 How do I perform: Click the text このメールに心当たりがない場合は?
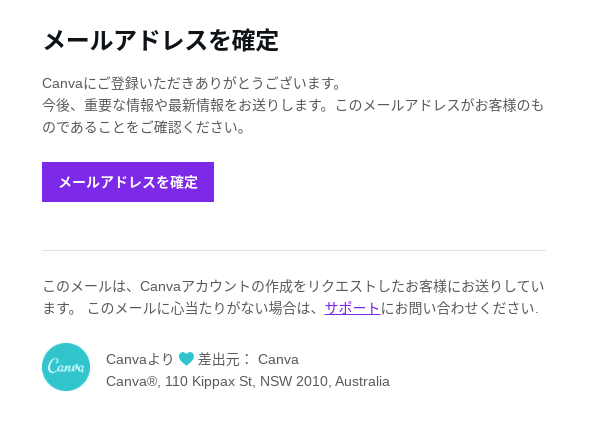pyautogui.click(x=202, y=308)
